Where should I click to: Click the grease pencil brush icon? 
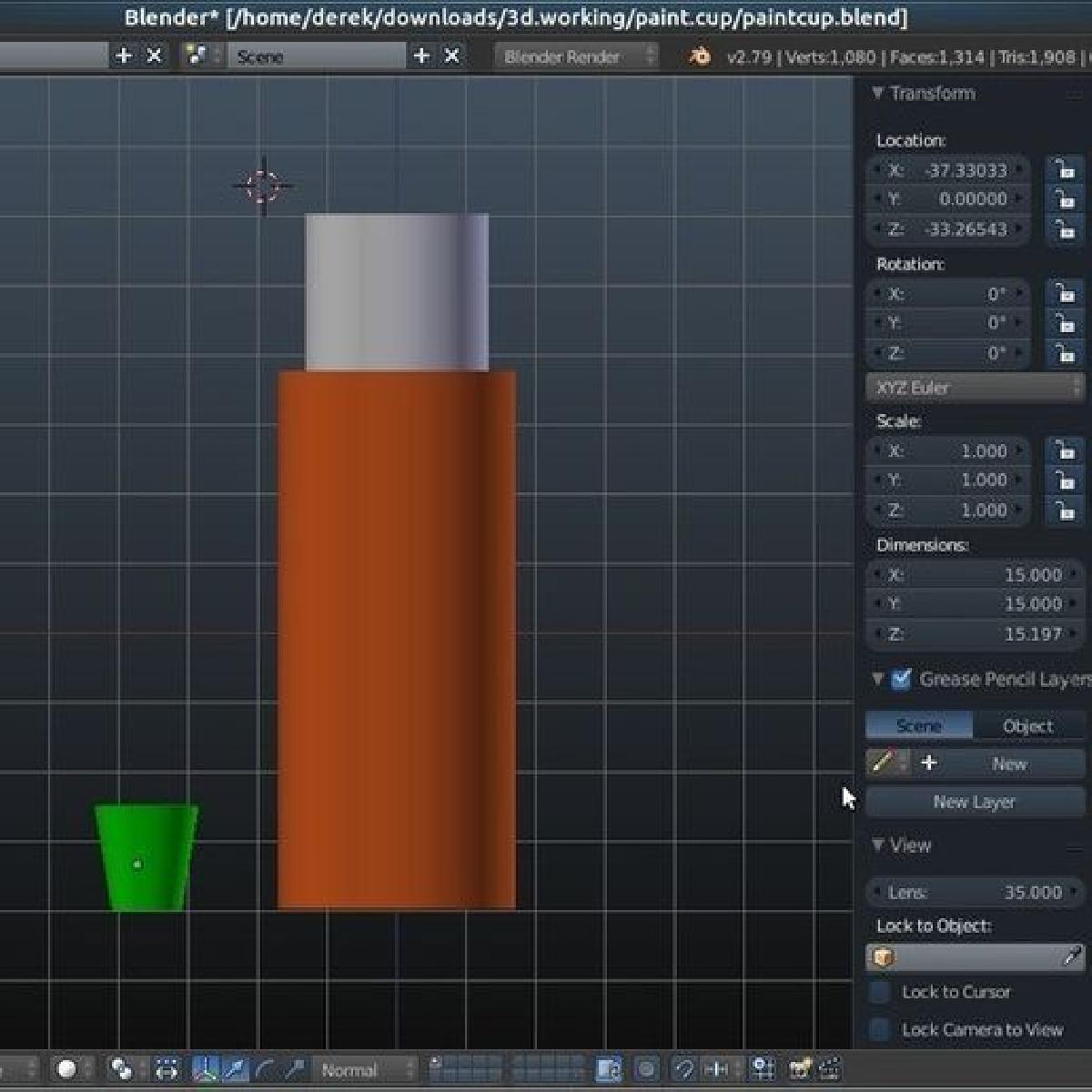point(882,763)
